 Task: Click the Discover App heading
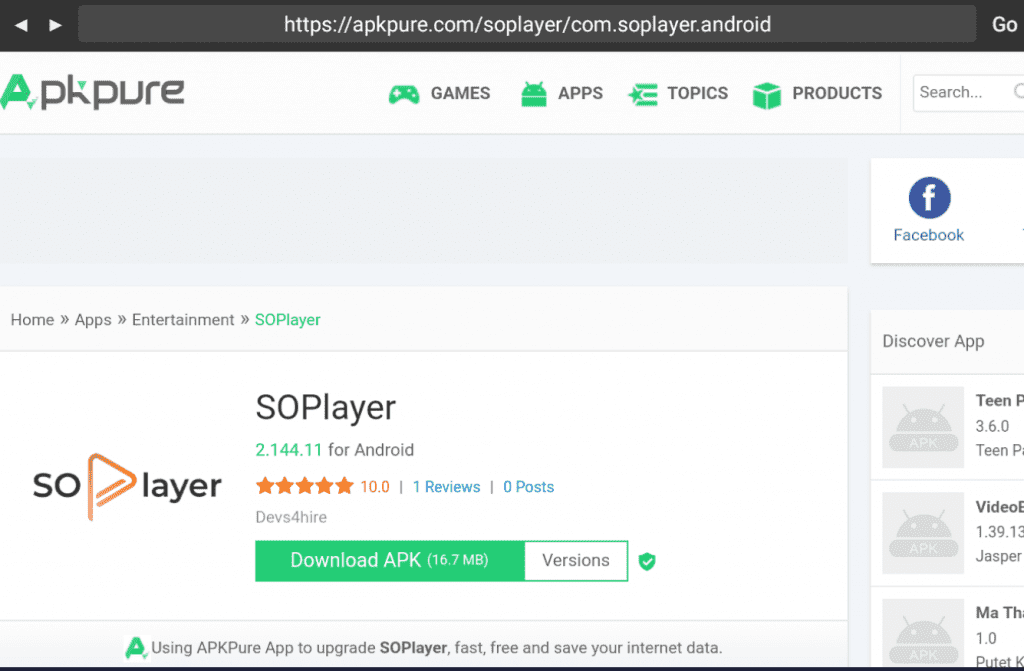tap(933, 341)
